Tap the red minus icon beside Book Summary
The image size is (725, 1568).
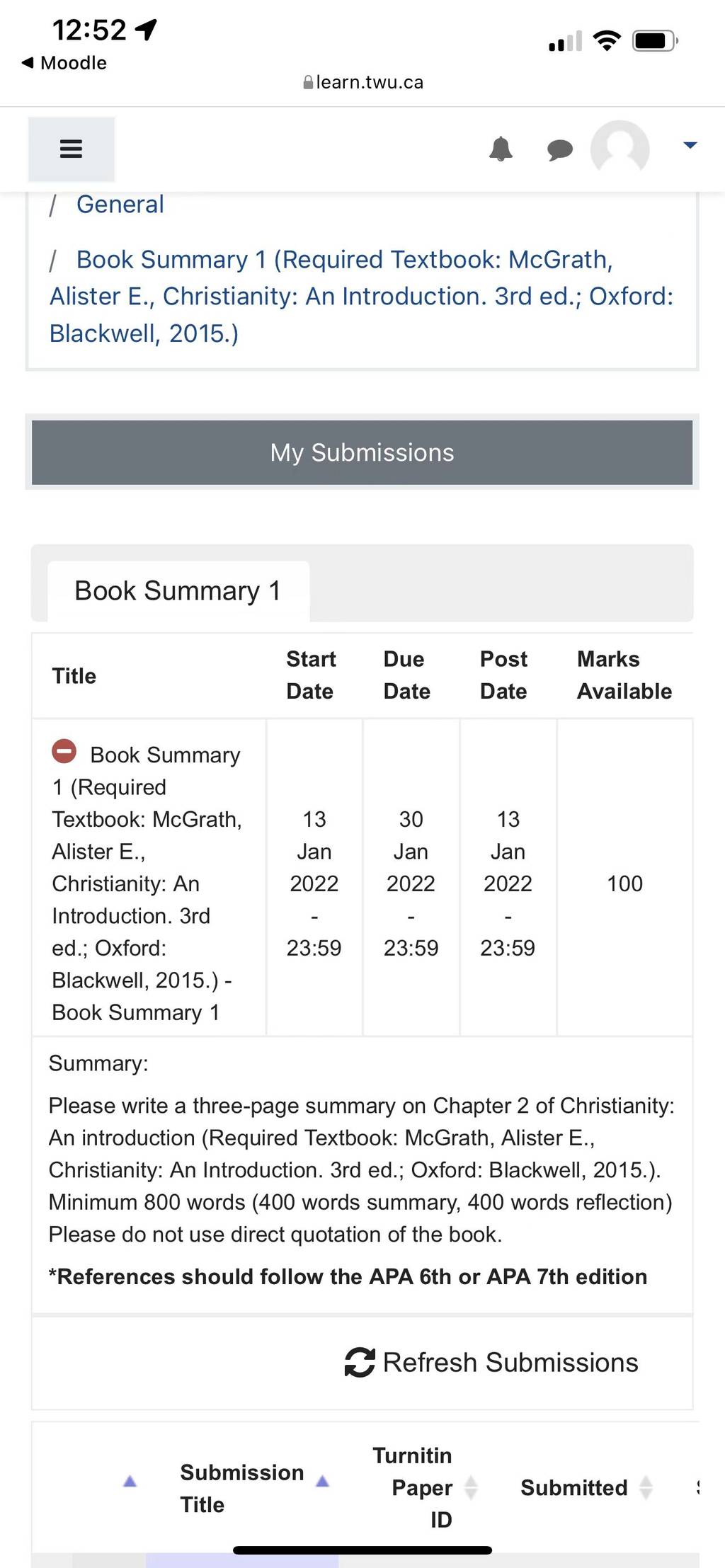click(64, 750)
